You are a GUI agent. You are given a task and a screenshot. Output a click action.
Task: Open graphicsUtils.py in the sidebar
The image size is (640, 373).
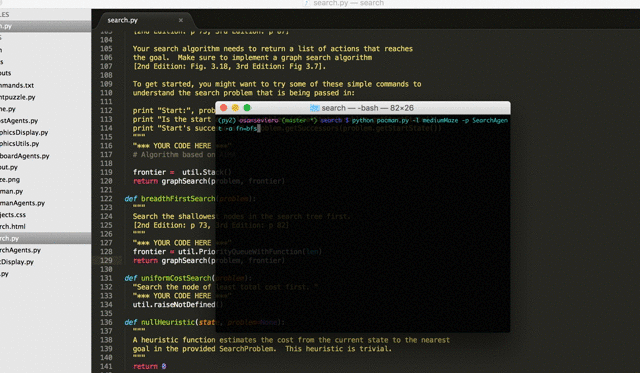20,144
